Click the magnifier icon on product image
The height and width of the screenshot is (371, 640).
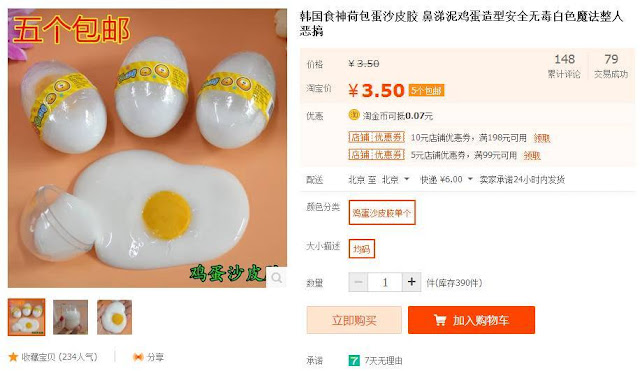[277, 278]
